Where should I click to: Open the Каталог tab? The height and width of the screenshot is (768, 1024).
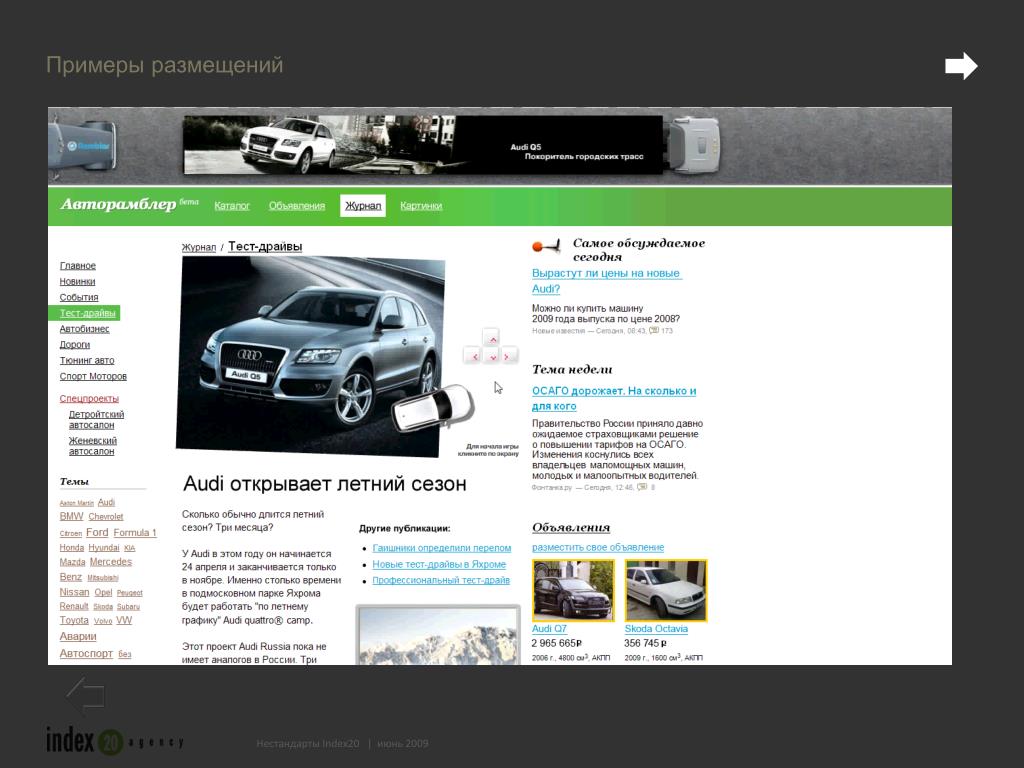(232, 206)
